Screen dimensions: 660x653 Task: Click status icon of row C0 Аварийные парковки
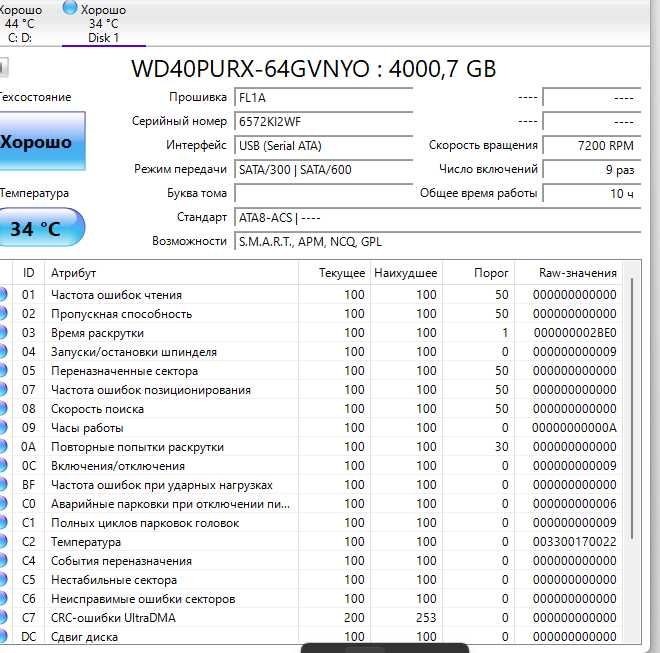click(3, 504)
